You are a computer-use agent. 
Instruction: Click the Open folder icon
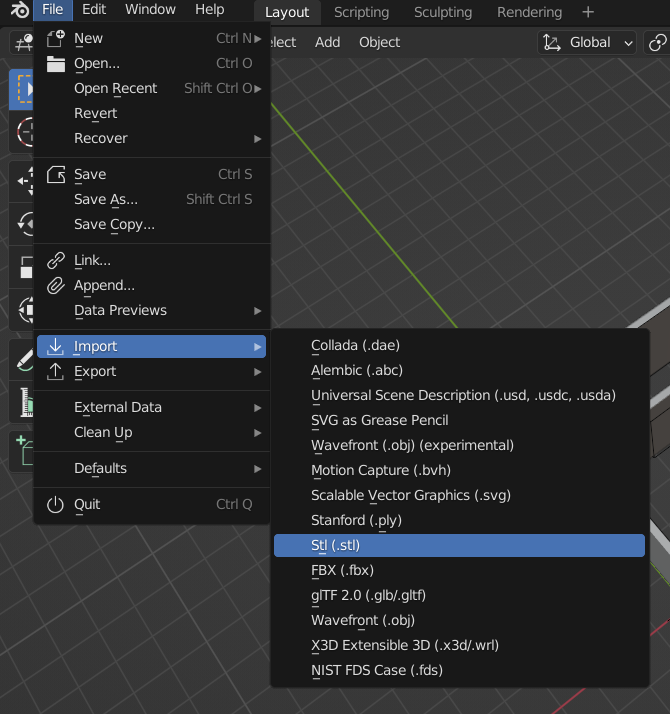click(56, 63)
